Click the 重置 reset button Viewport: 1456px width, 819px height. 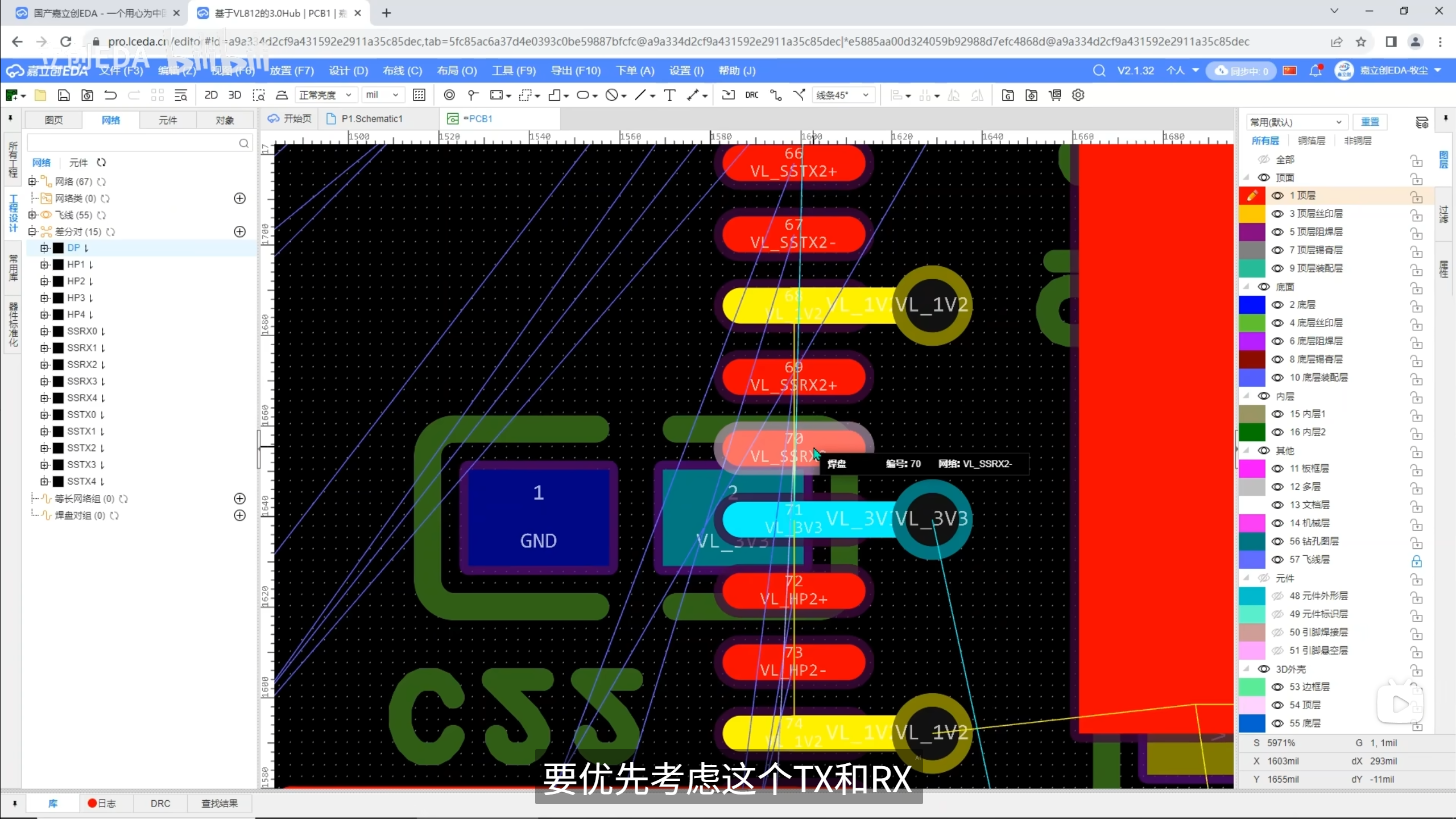click(x=1370, y=122)
